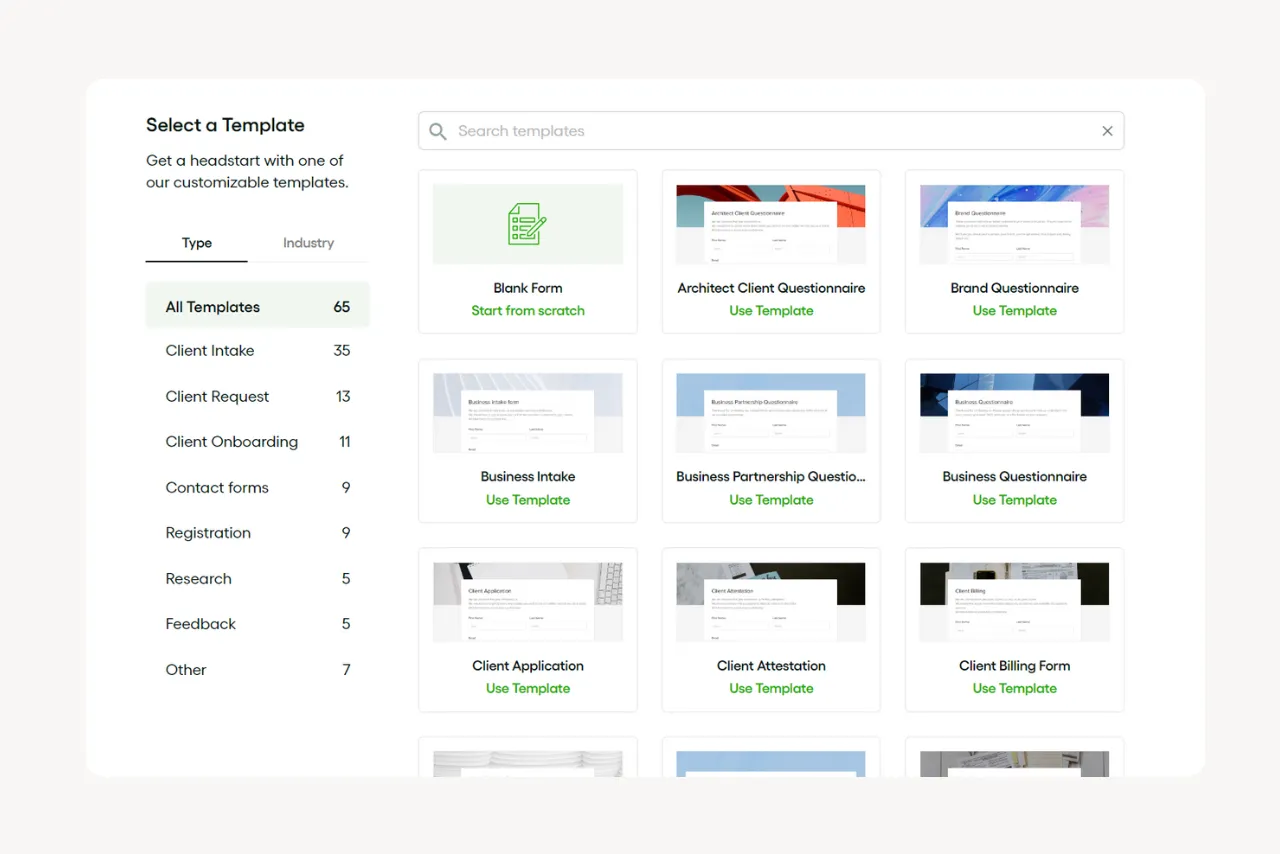Use Template for Client Attestation

point(771,689)
